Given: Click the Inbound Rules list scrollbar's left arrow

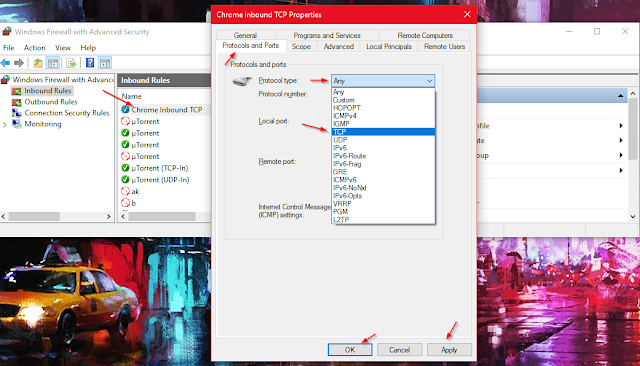Looking at the screenshot, I should (x=123, y=216).
